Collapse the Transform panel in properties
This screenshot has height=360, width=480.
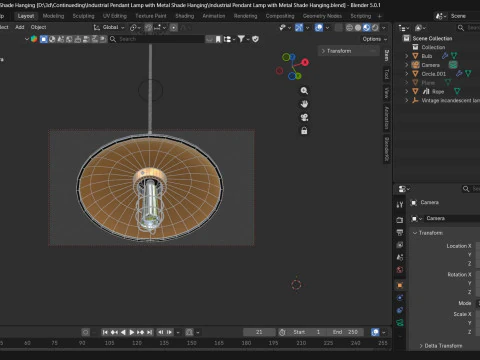coord(428,233)
